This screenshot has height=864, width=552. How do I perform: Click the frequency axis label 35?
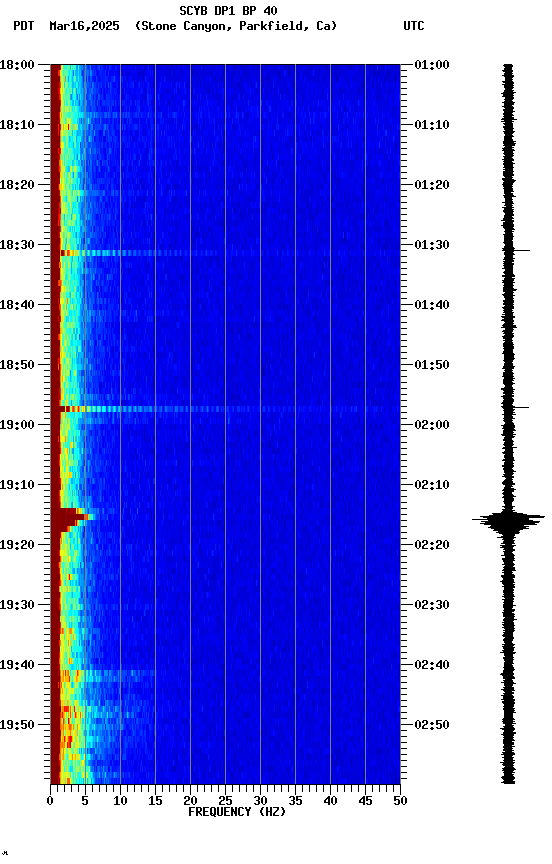click(295, 801)
